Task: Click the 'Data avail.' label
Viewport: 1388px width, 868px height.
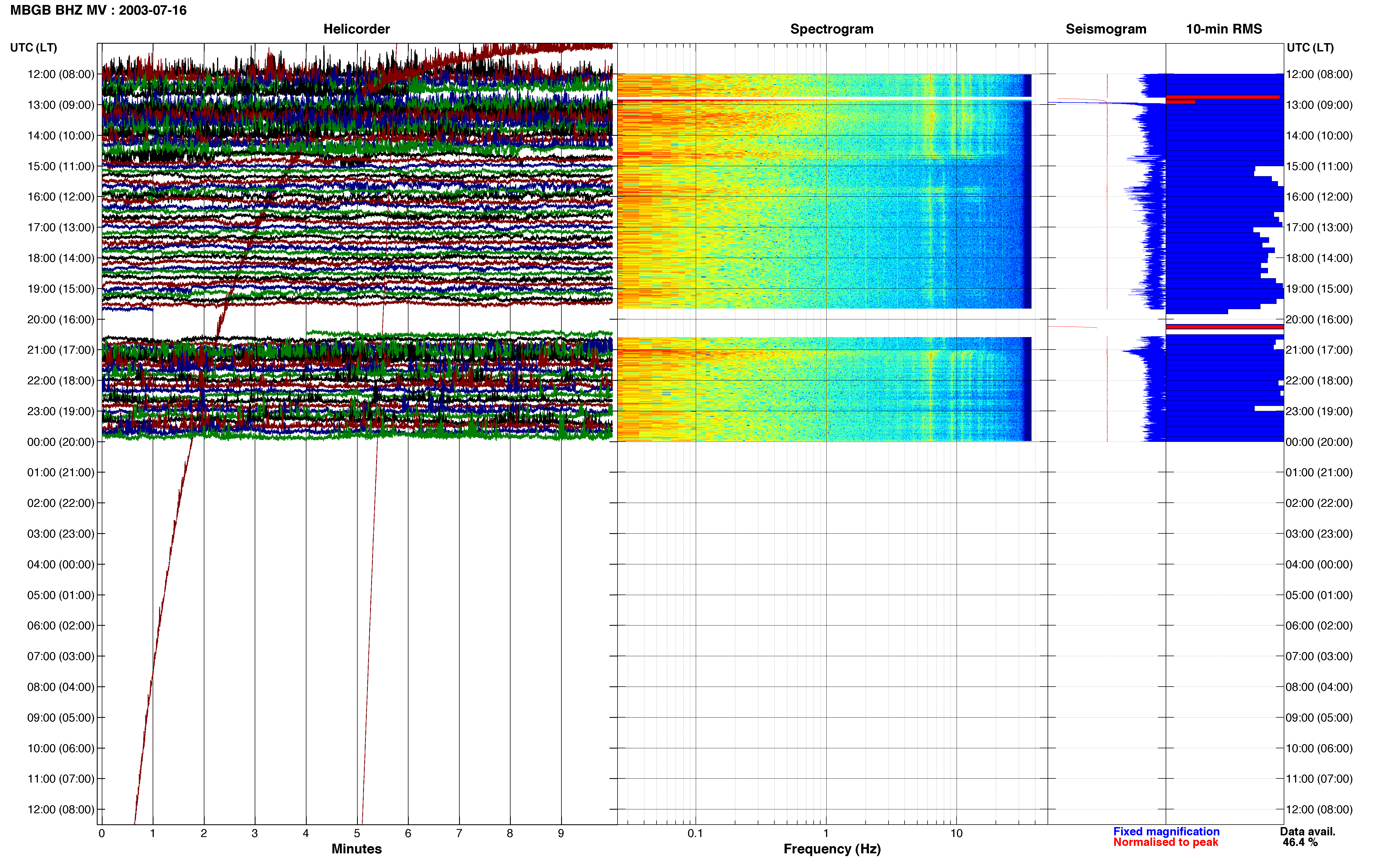Action: (1307, 831)
